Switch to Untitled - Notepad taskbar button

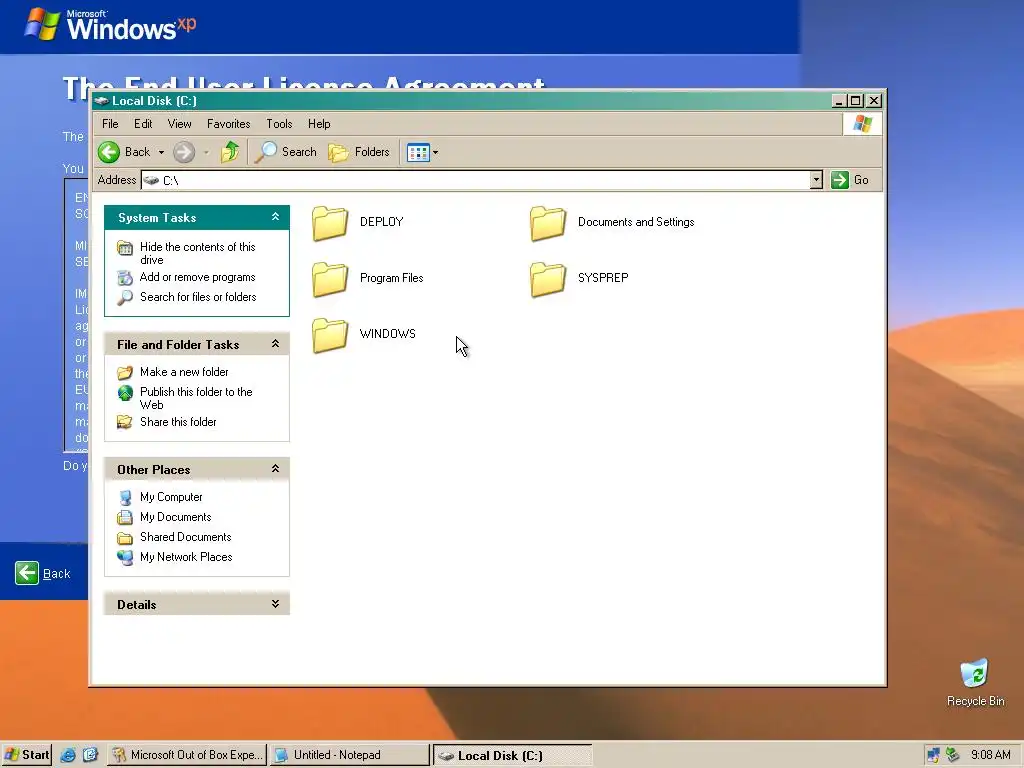coord(349,755)
